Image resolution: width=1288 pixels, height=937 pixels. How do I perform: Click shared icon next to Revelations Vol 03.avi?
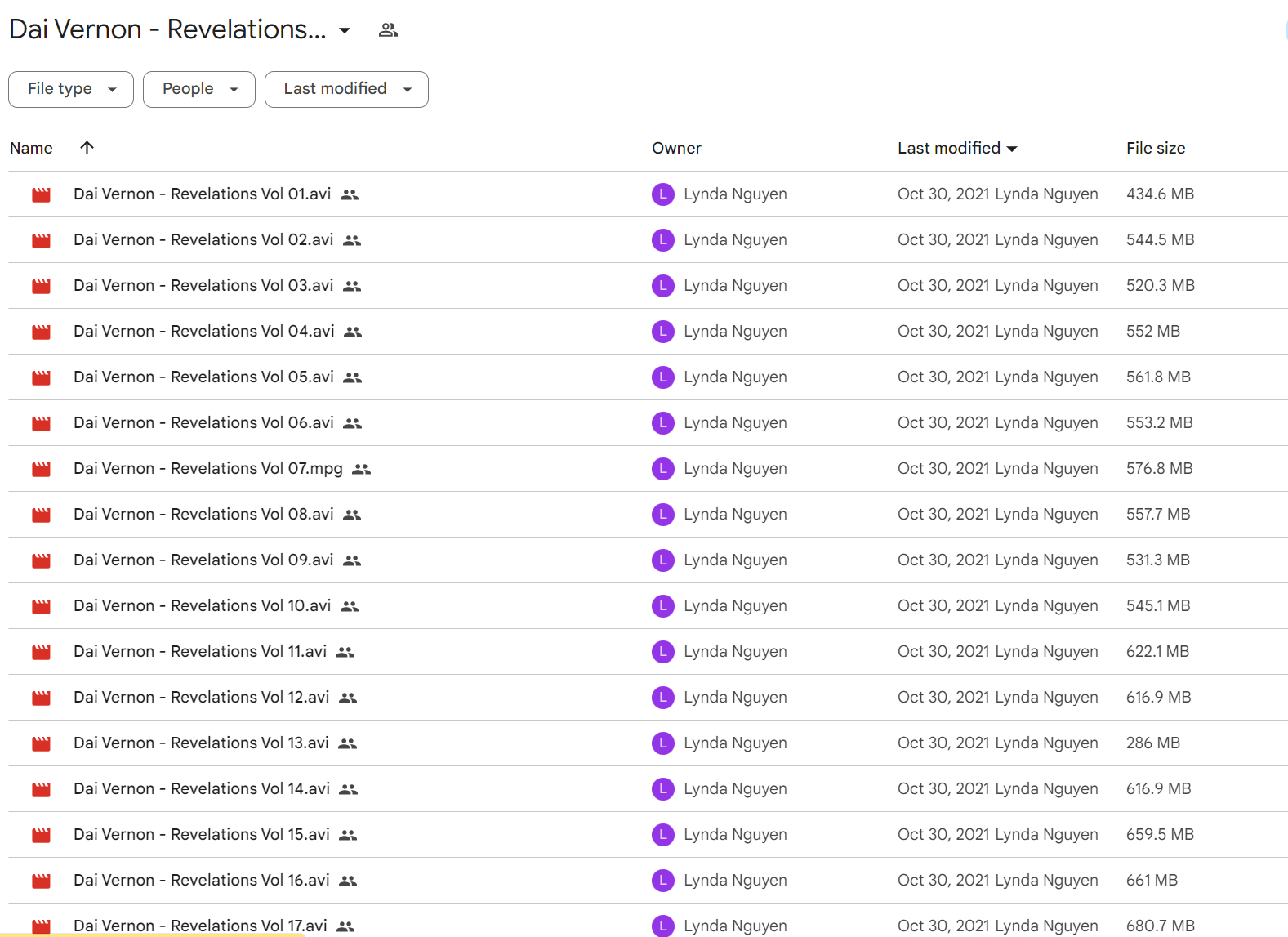click(352, 286)
